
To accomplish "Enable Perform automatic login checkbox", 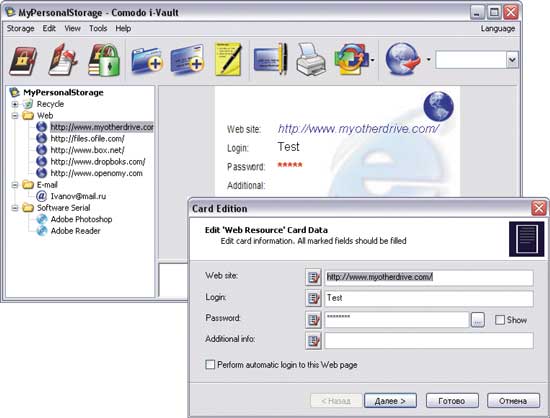I will click(x=210, y=365).
